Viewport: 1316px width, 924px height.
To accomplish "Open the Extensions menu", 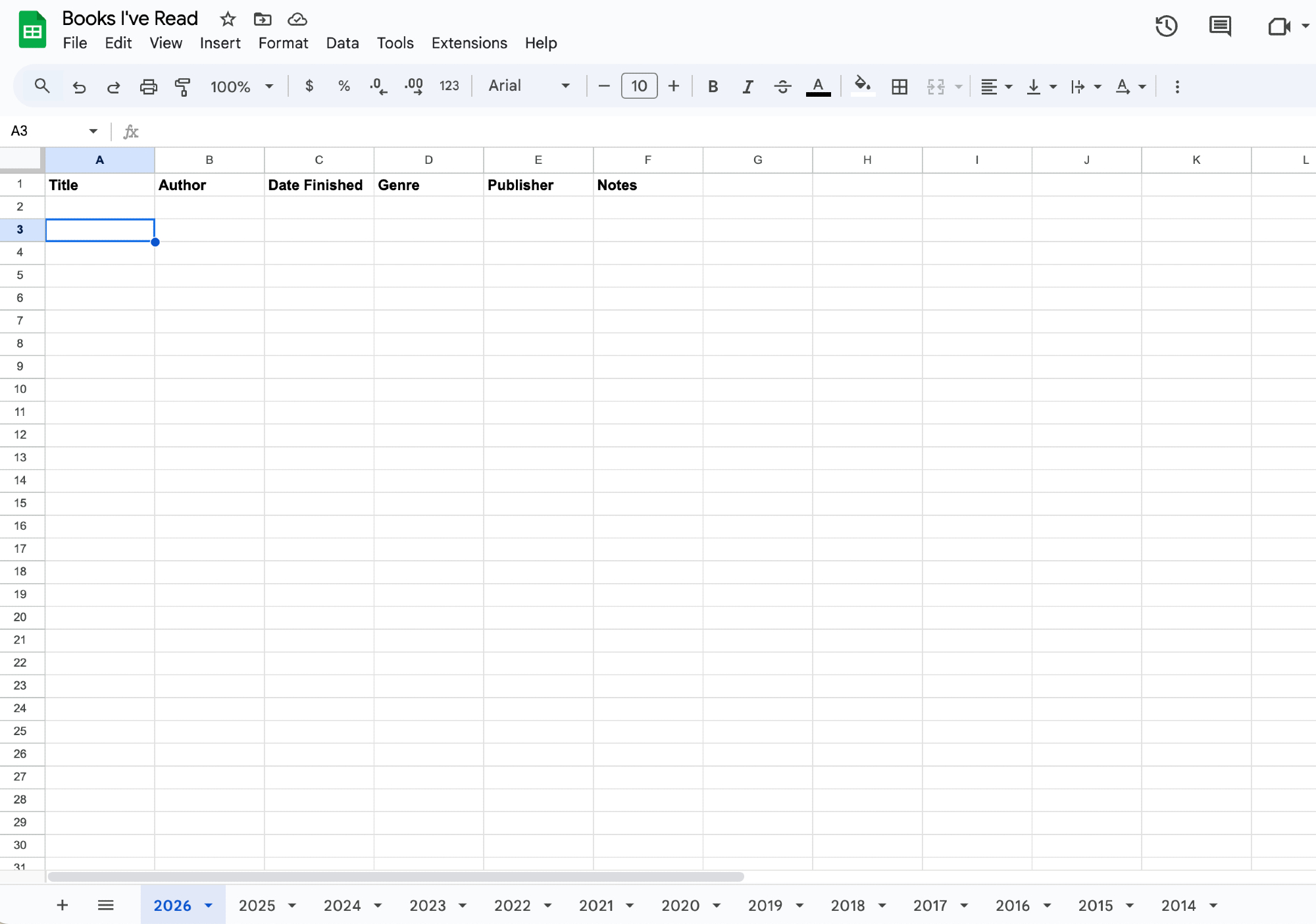I will click(469, 43).
